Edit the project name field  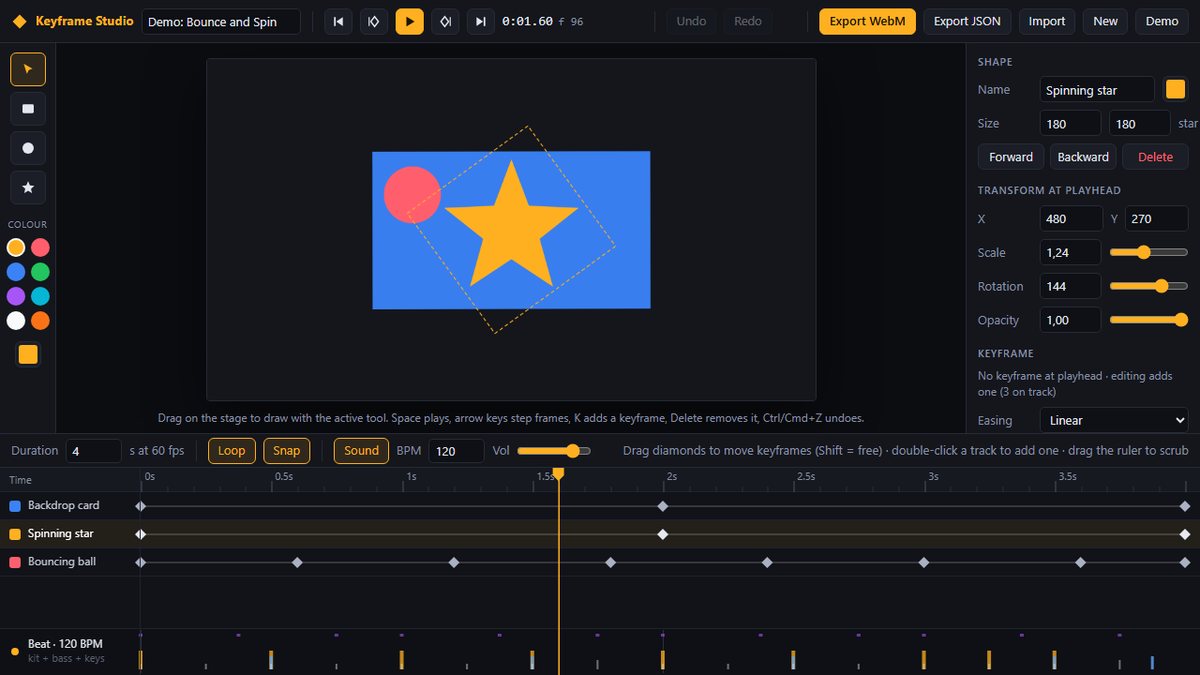pyautogui.click(x=221, y=21)
